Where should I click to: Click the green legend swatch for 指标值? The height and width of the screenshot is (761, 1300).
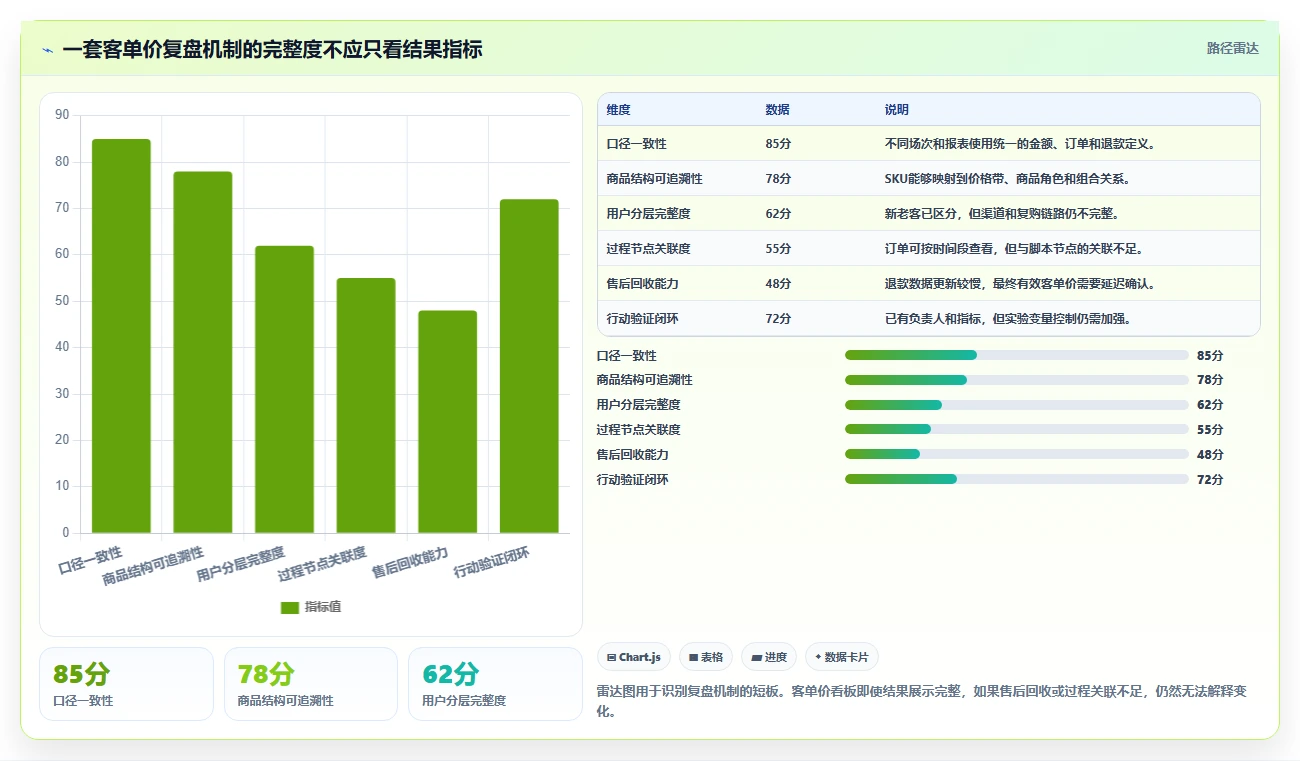click(x=290, y=607)
